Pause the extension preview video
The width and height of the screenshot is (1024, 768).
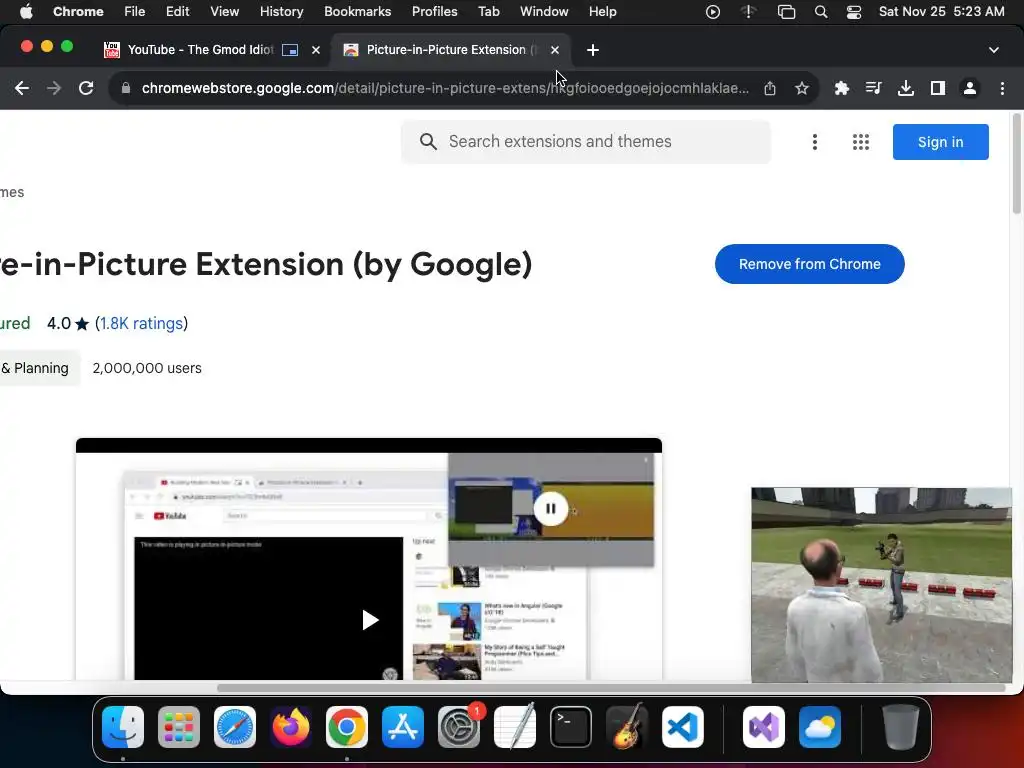pyautogui.click(x=551, y=509)
